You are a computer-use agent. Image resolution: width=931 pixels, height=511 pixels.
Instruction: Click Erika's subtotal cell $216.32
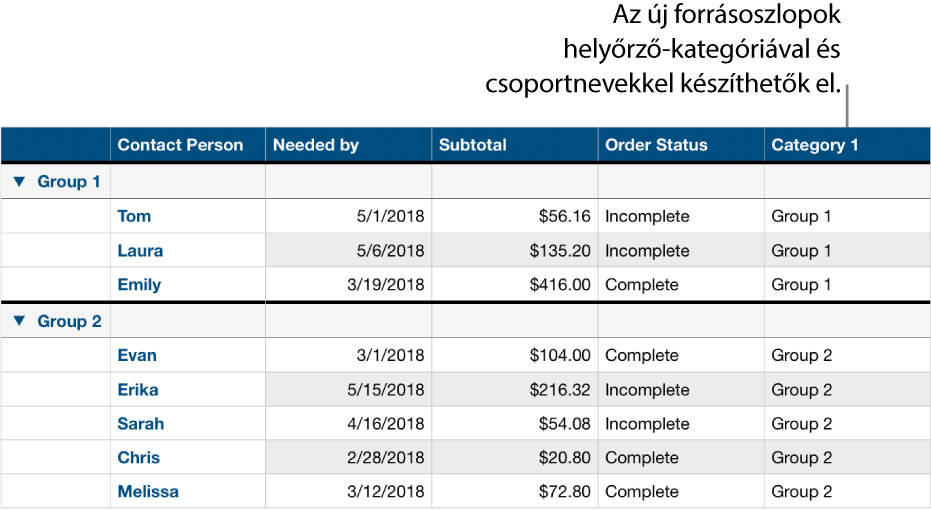[561, 390]
